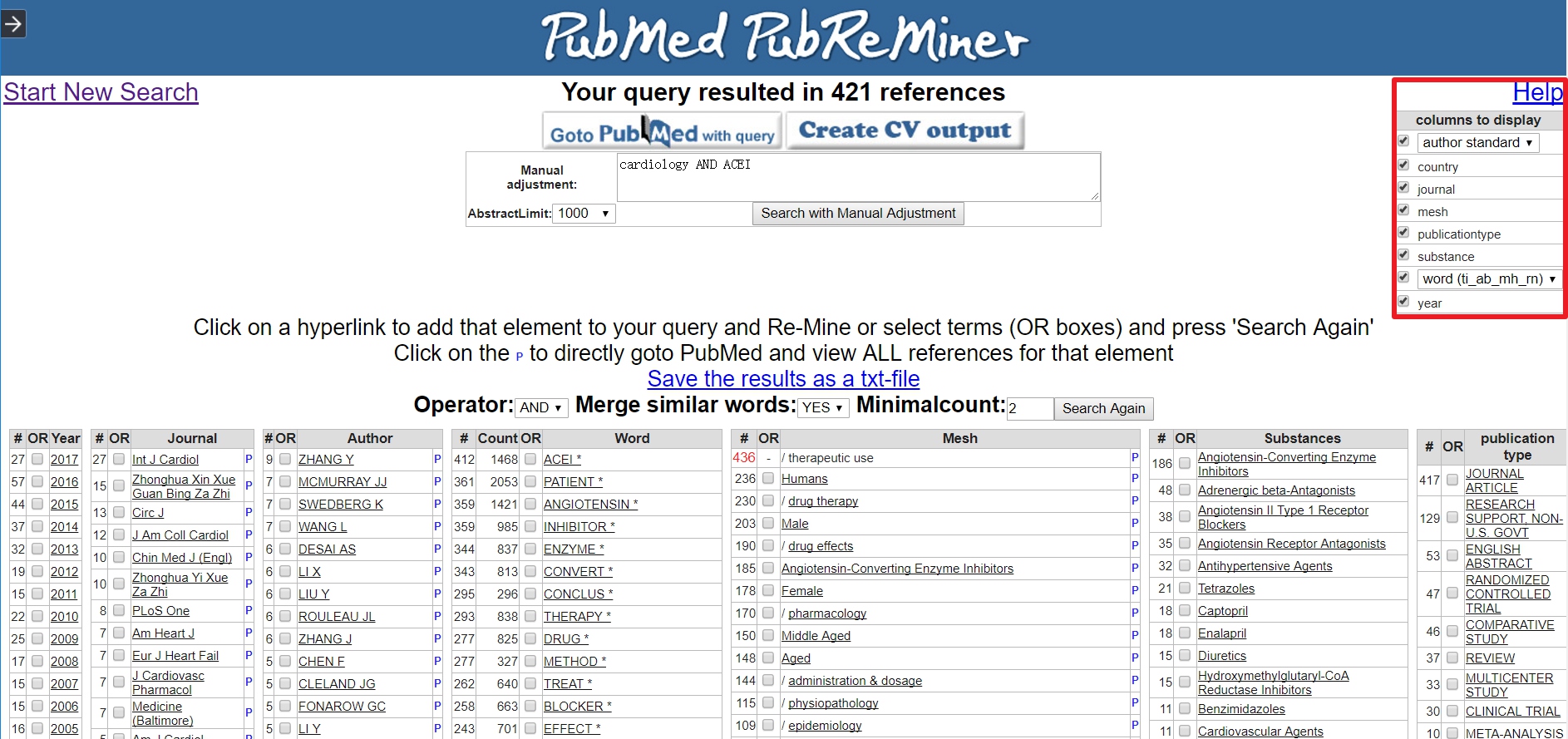Click the Start New Search link
The width and height of the screenshot is (1568, 739).
pyautogui.click(x=101, y=92)
